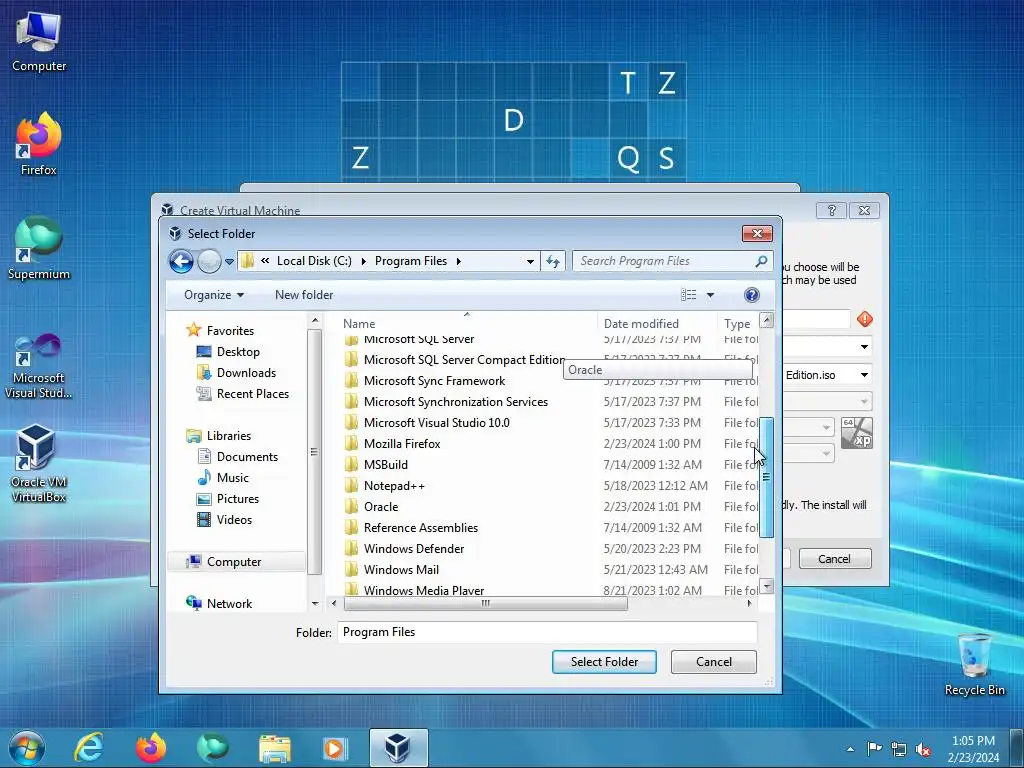Screen dimensions: 1024x768
Task: Open the network tray icon
Action: click(x=899, y=749)
